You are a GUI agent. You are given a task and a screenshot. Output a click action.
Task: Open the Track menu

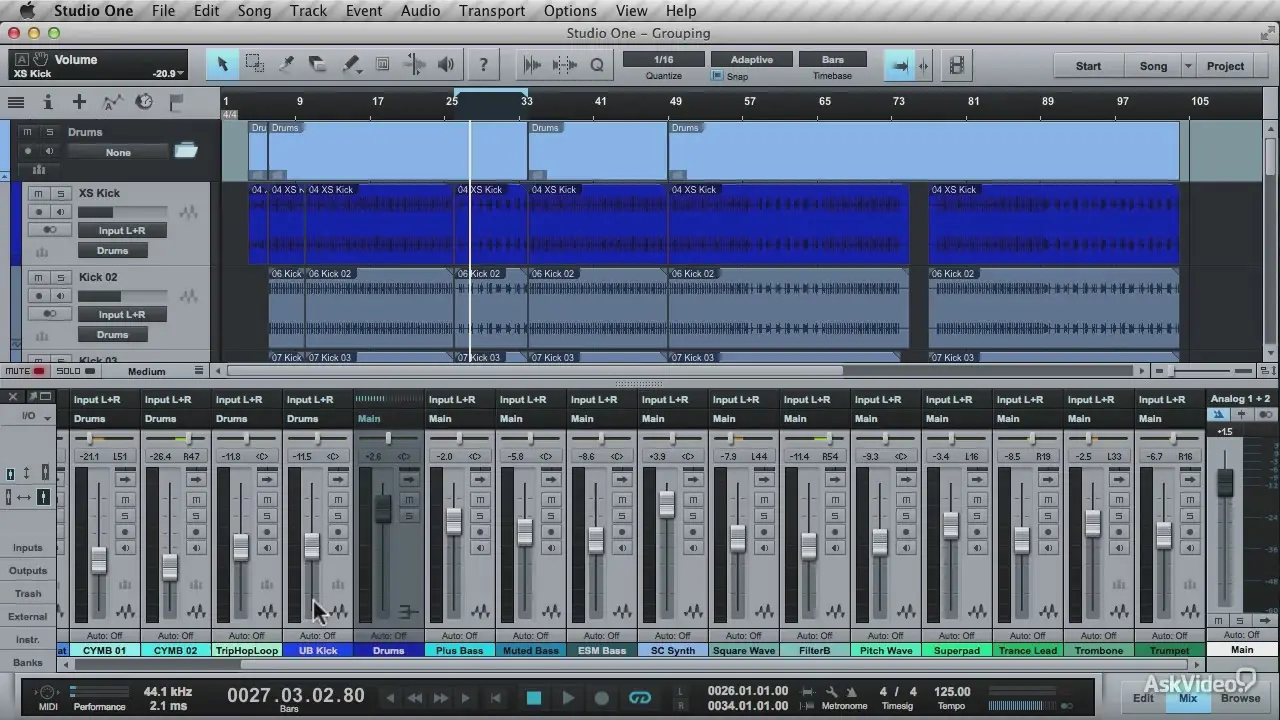[308, 11]
